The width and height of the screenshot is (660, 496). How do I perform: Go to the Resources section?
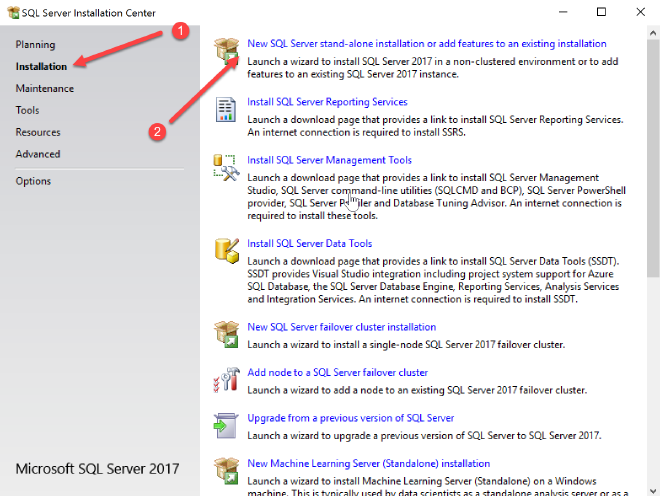coord(38,132)
